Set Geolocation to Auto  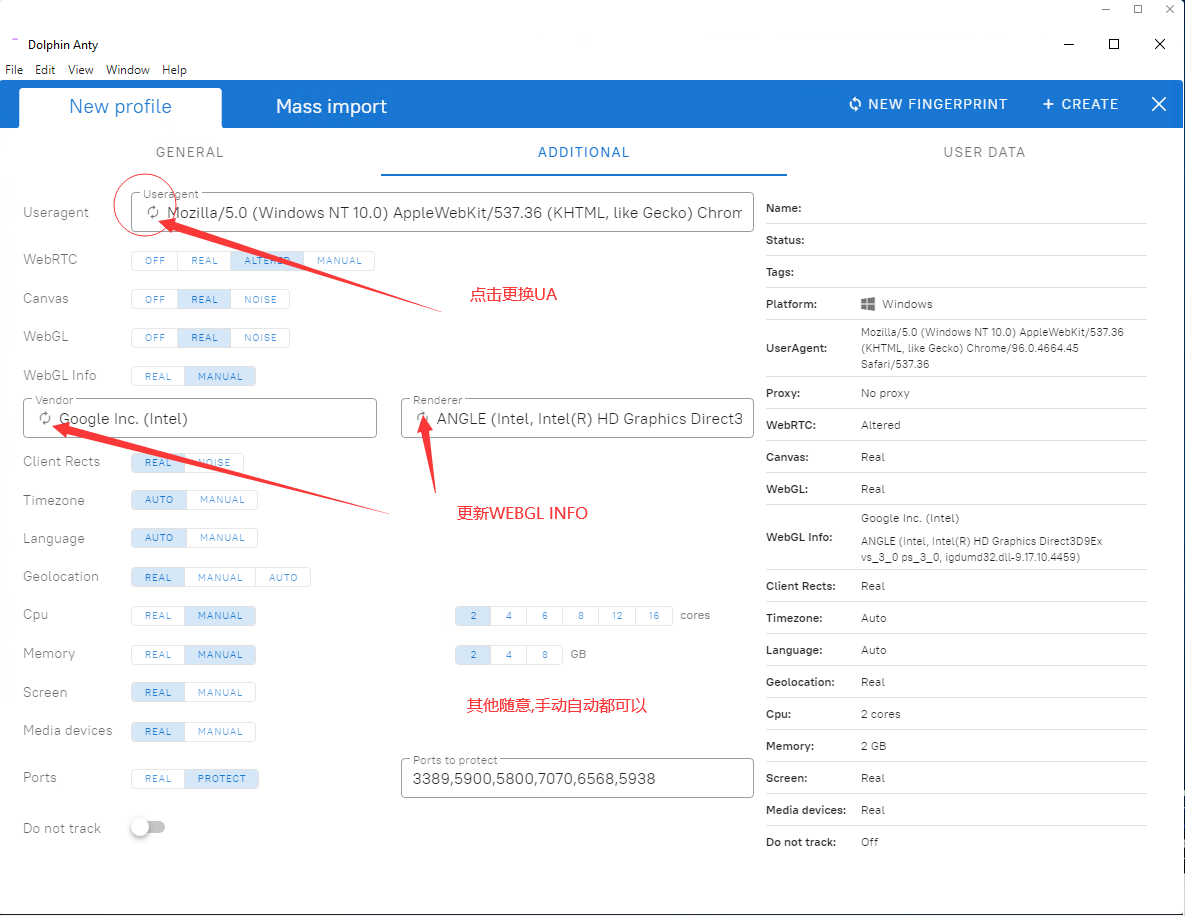pyautogui.click(x=283, y=577)
